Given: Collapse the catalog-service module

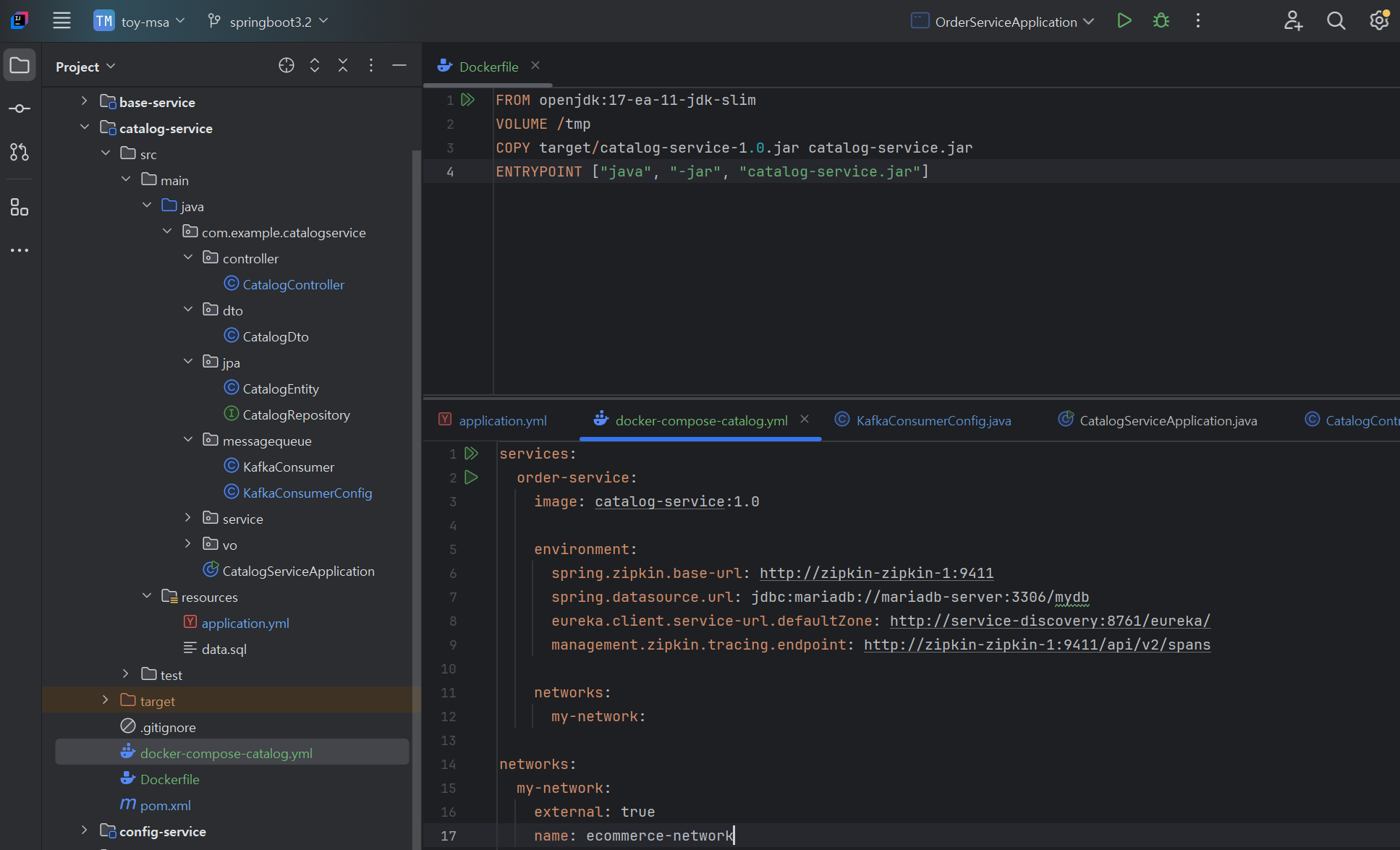Looking at the screenshot, I should pyautogui.click(x=85, y=127).
